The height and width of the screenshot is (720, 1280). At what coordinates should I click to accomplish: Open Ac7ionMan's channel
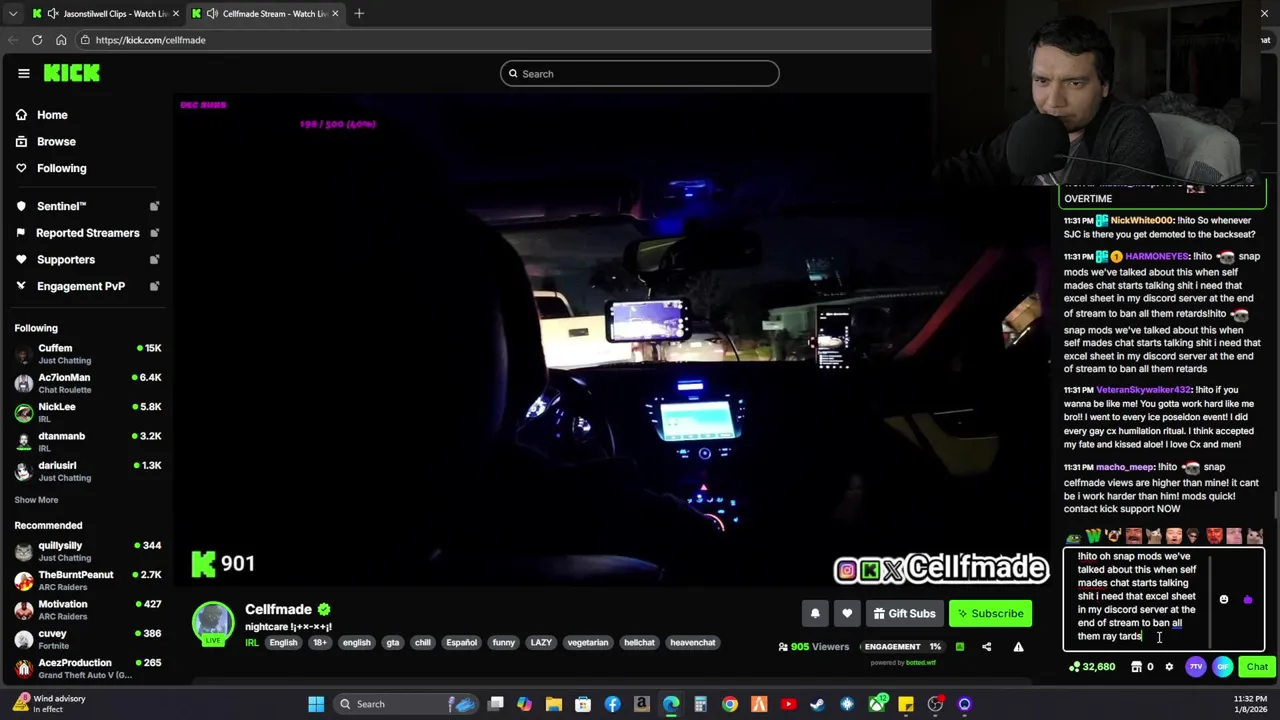[88, 383]
